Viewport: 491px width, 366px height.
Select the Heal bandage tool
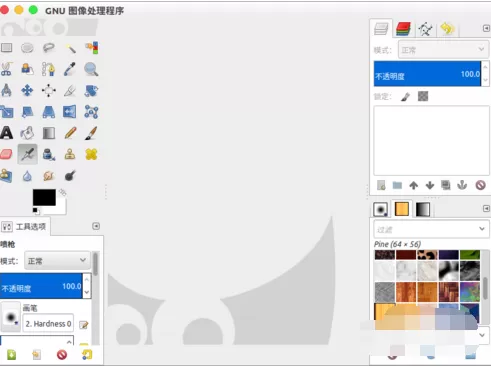coord(91,154)
